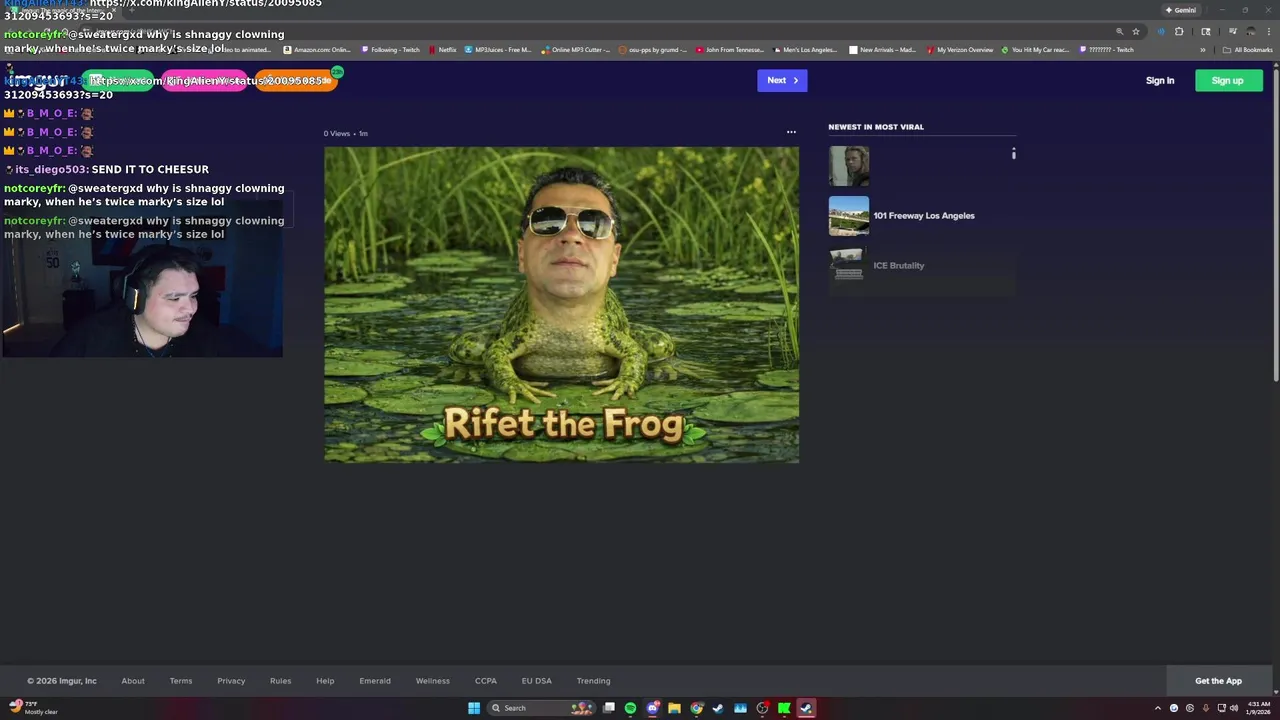Open the Windows Start menu
Image resolution: width=1280 pixels, height=720 pixels.
coord(474,708)
